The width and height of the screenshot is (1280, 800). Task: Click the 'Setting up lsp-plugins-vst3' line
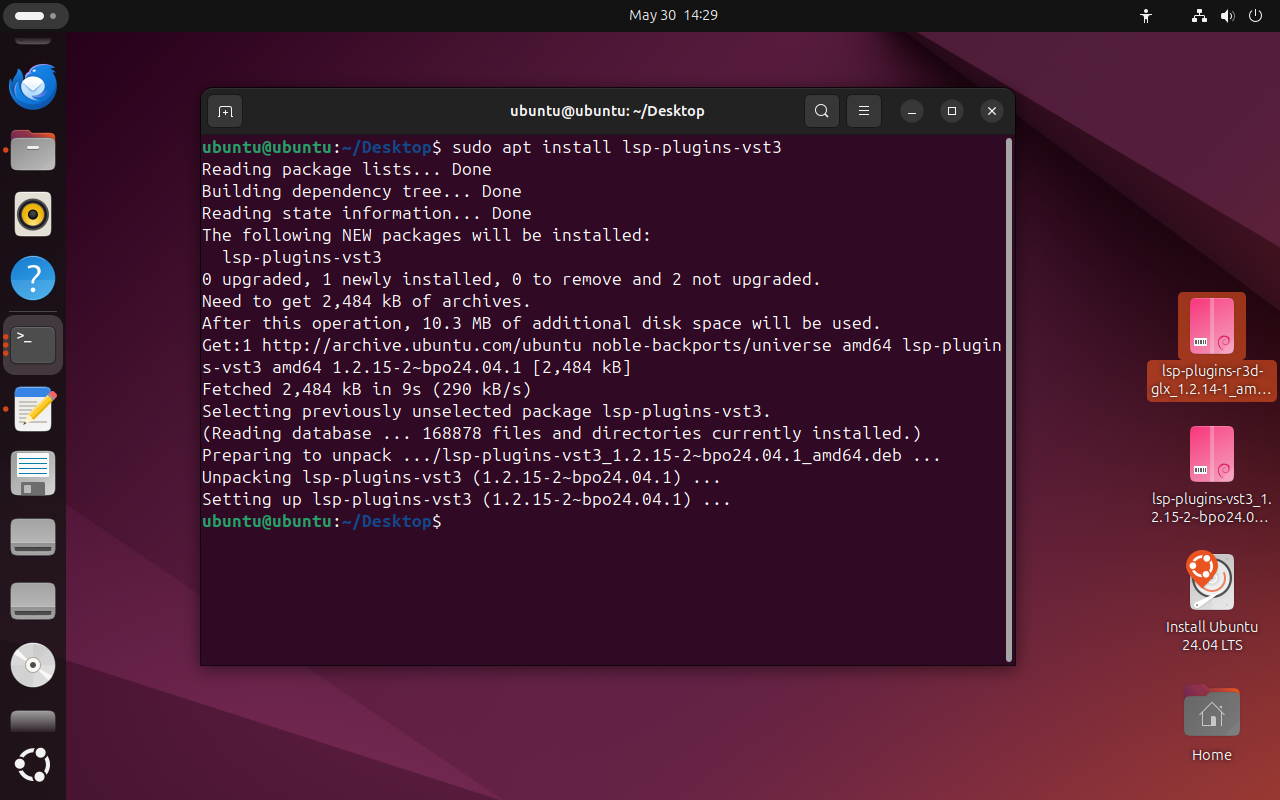[467, 499]
